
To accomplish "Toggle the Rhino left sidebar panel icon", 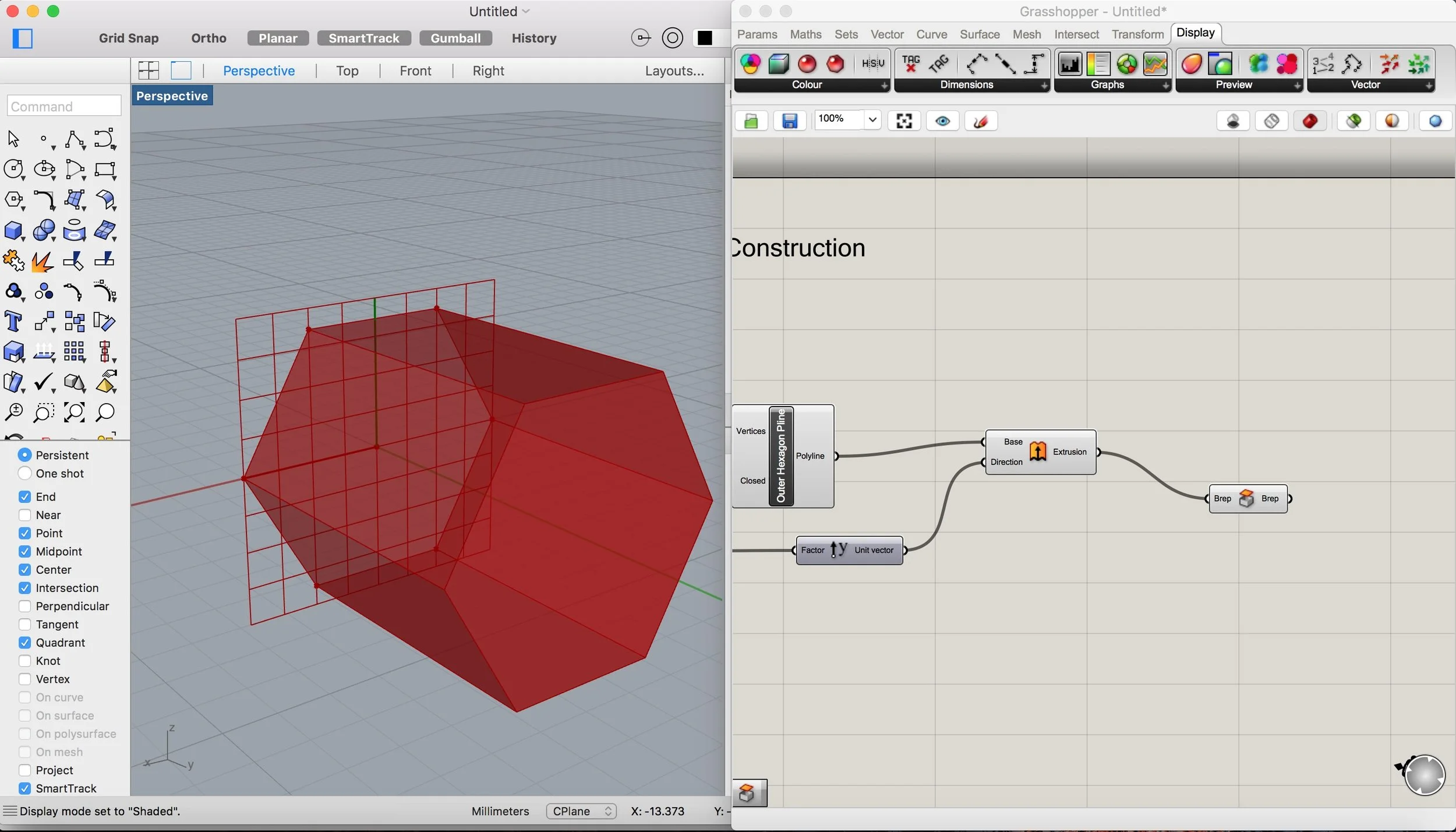I will [x=23, y=38].
